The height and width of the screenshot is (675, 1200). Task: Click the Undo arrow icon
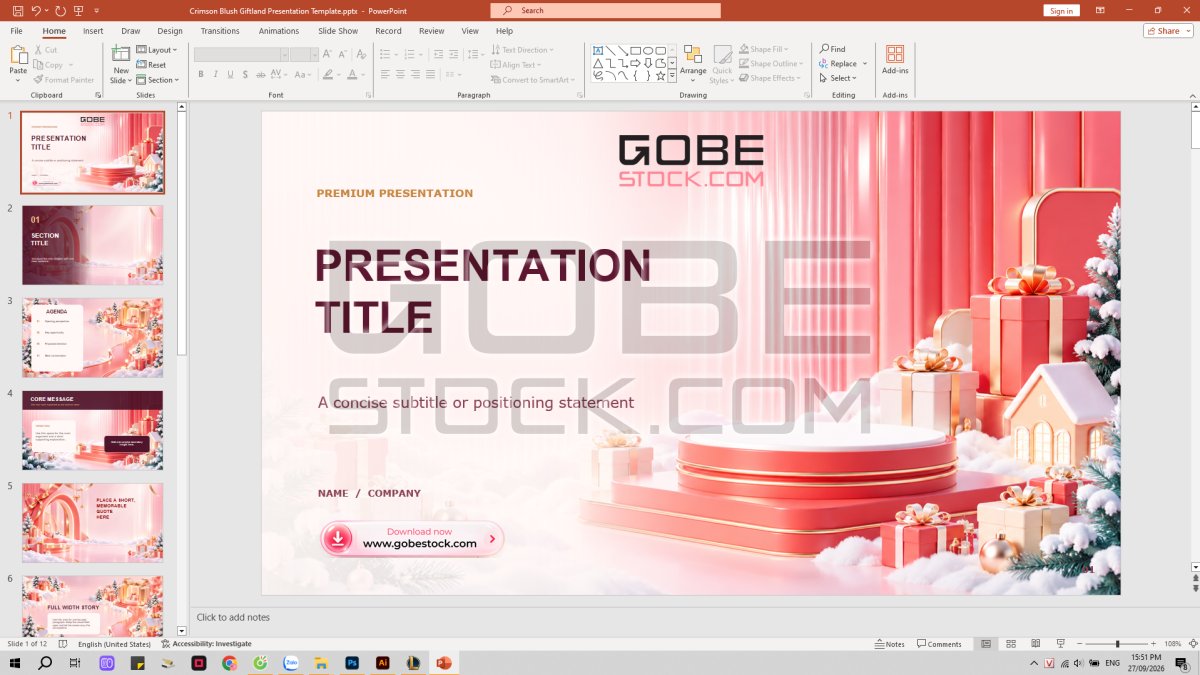[36, 10]
